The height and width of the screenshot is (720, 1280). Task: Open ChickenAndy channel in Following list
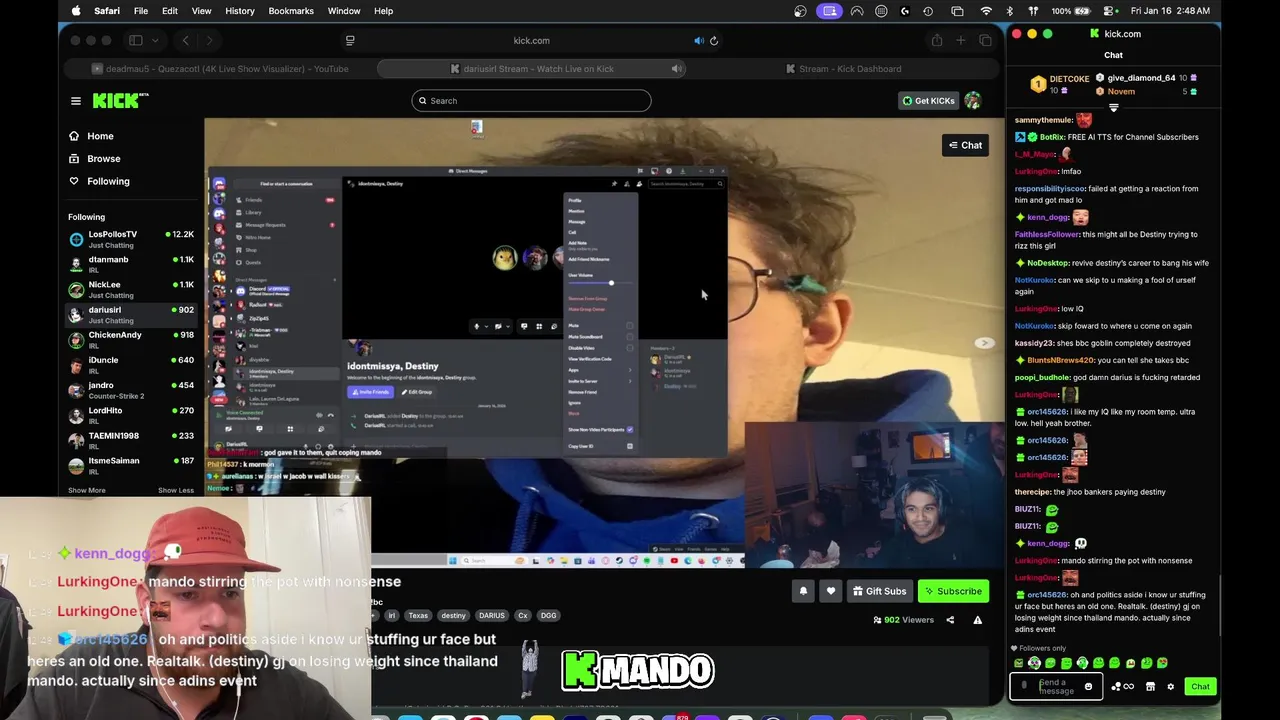131,339
